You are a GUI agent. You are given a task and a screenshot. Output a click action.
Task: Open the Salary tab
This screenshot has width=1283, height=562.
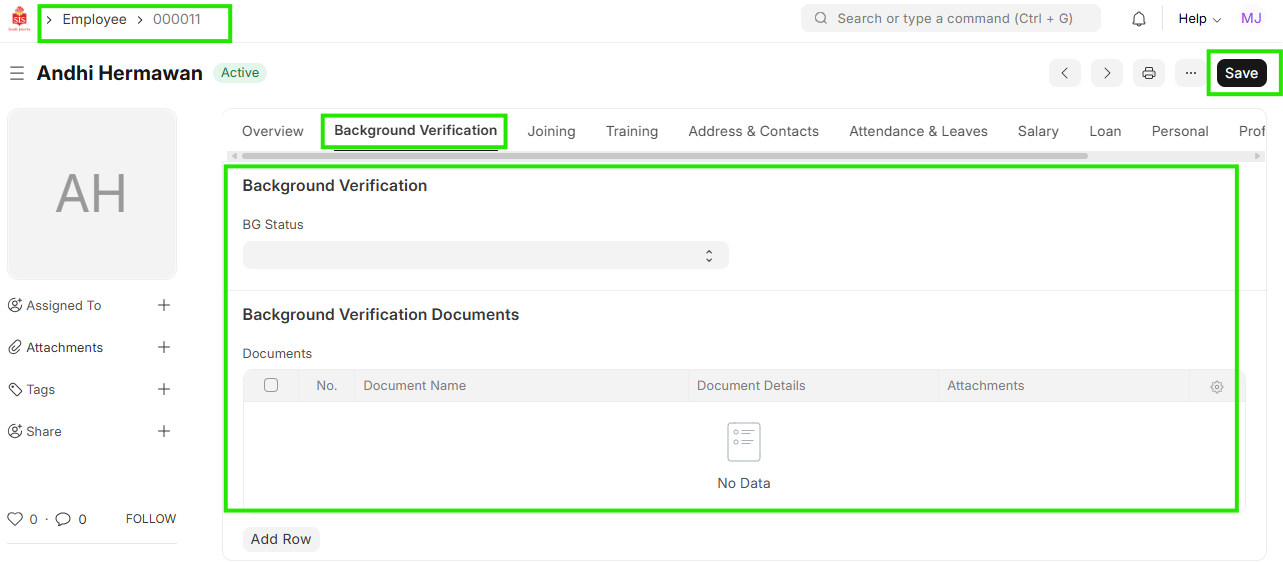(1037, 131)
